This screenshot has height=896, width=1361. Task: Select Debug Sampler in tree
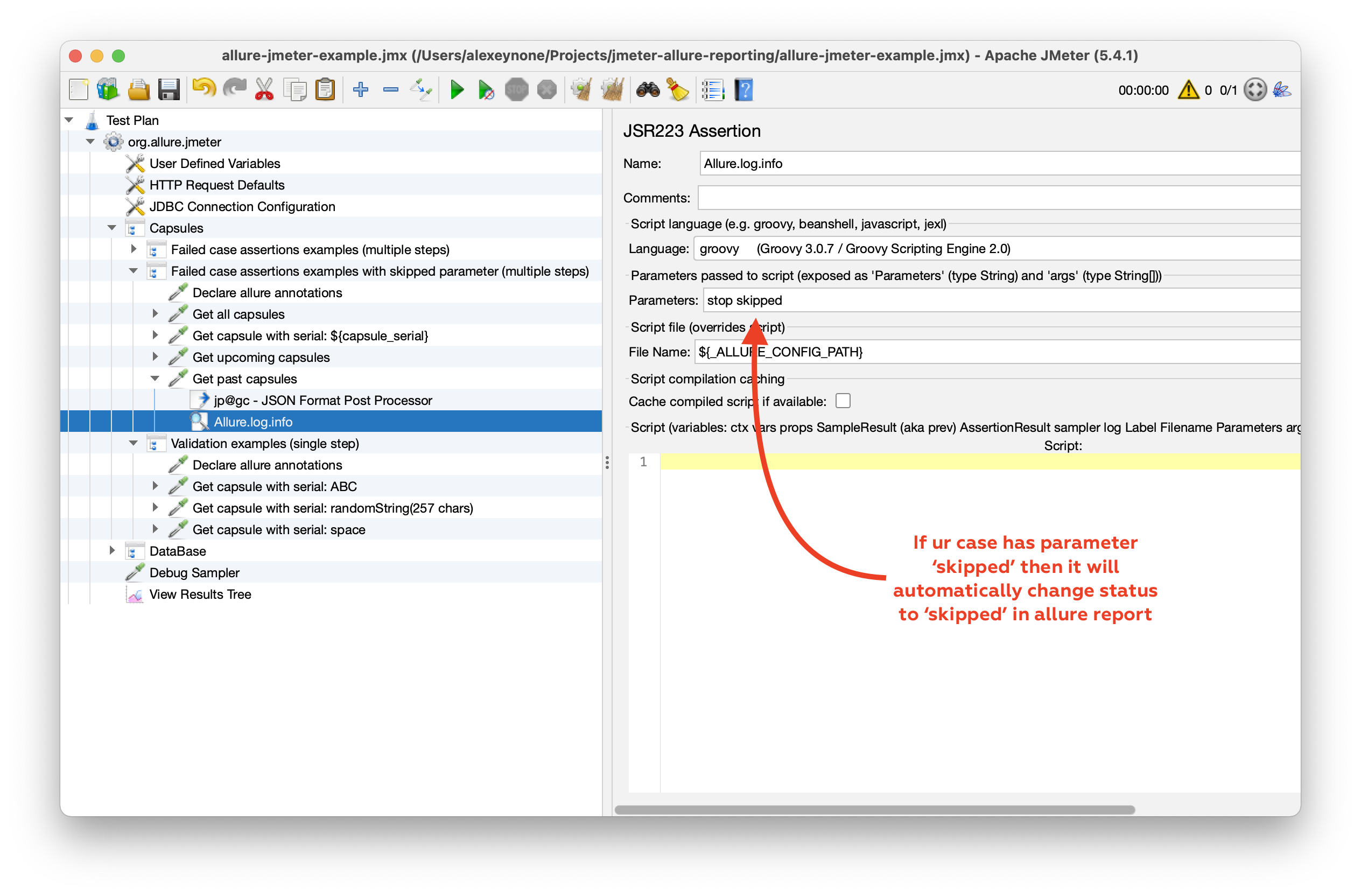tap(194, 572)
